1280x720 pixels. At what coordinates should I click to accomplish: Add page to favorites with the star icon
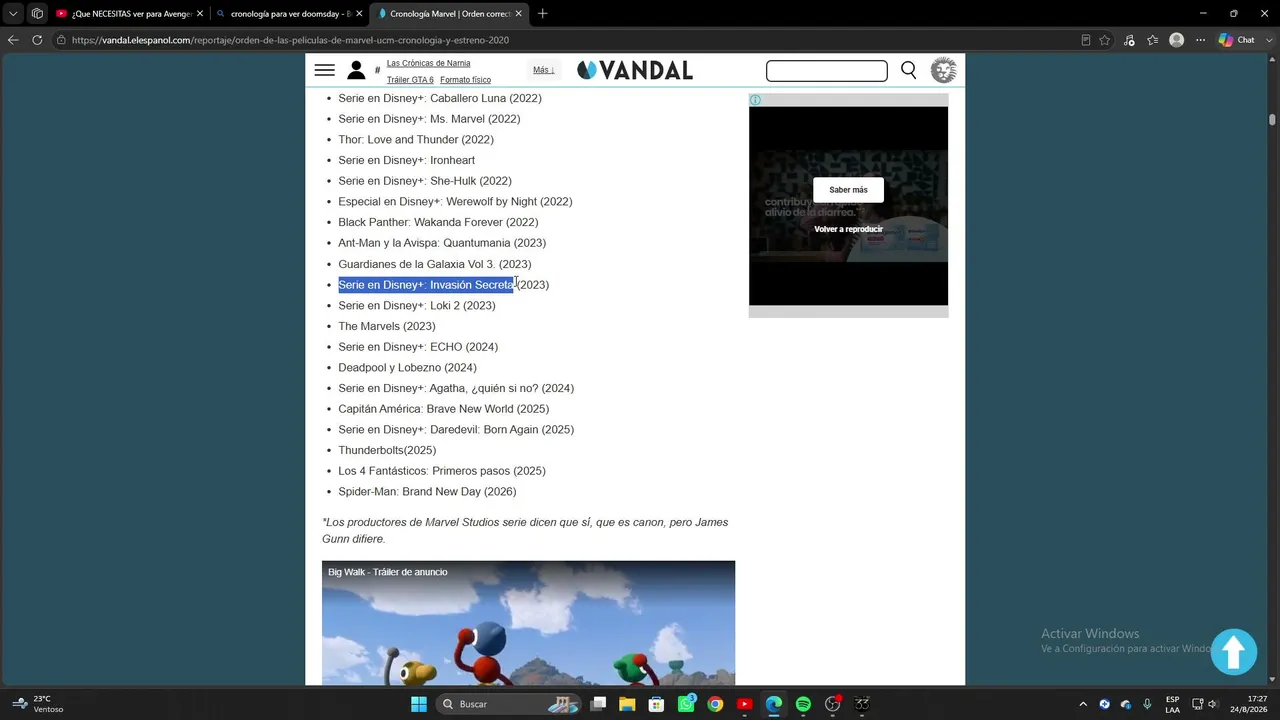click(1105, 40)
